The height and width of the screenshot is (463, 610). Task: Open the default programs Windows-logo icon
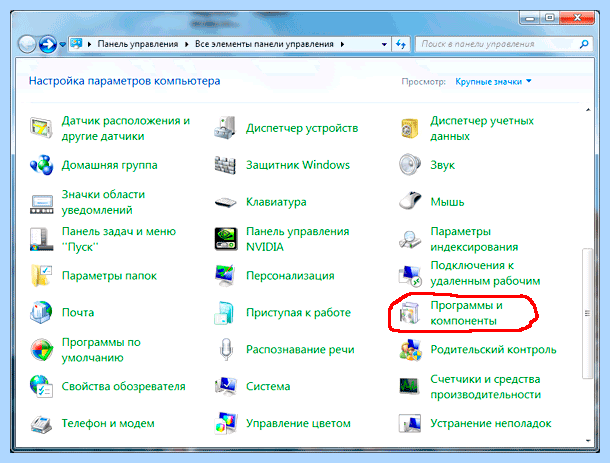(x=41, y=349)
